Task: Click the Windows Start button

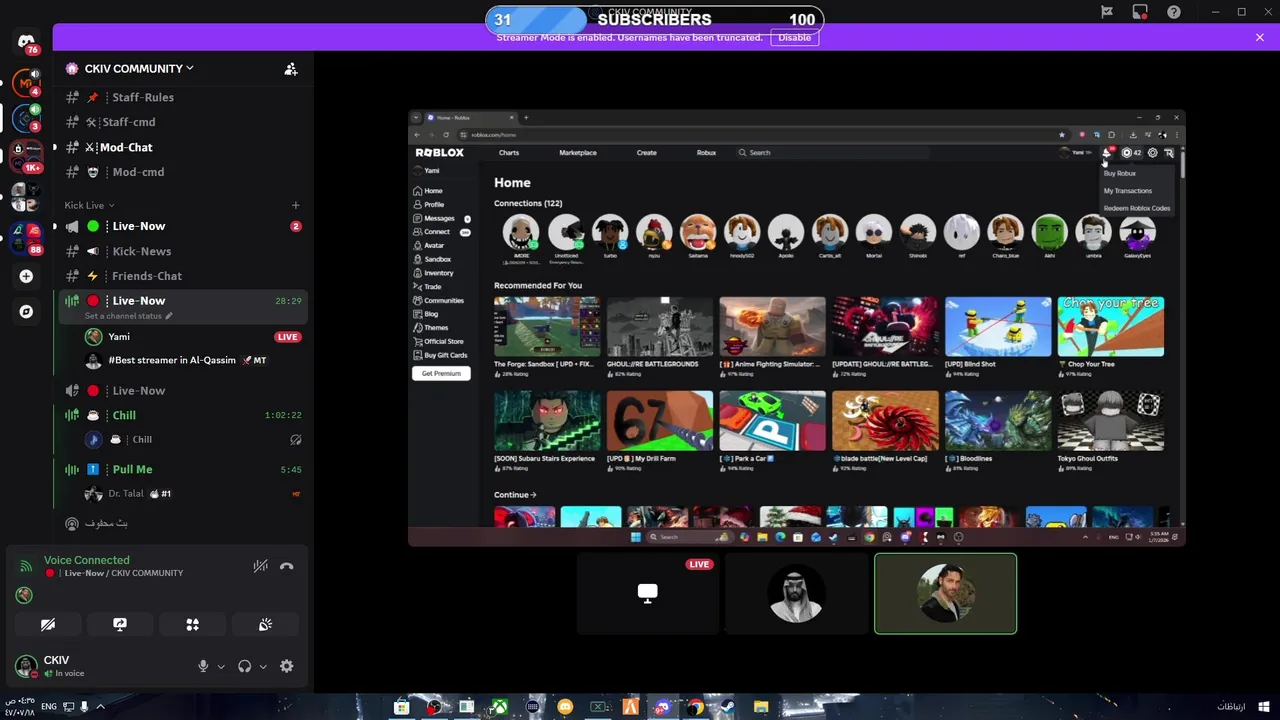Action: coord(1265,707)
